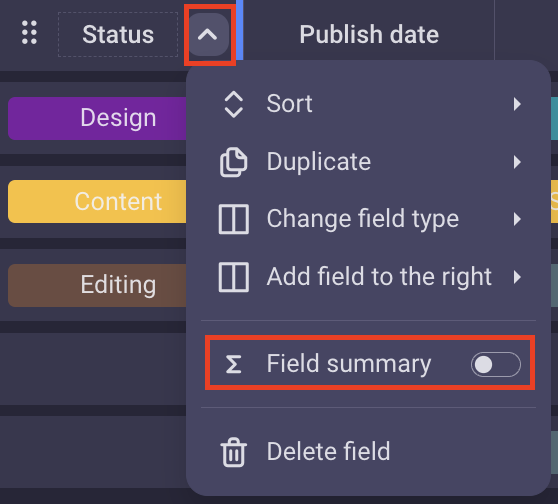The image size is (558, 504).
Task: Open the Change field type submenu arrow
Action: coord(517,219)
